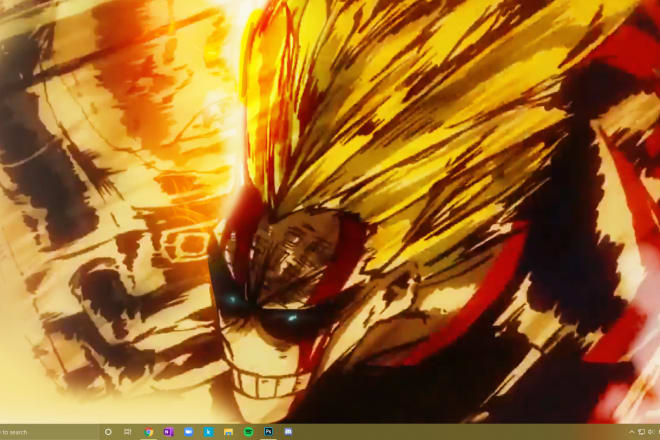This screenshot has height=440, width=660.
Task: Click the taskbar search box
Action: [48, 432]
